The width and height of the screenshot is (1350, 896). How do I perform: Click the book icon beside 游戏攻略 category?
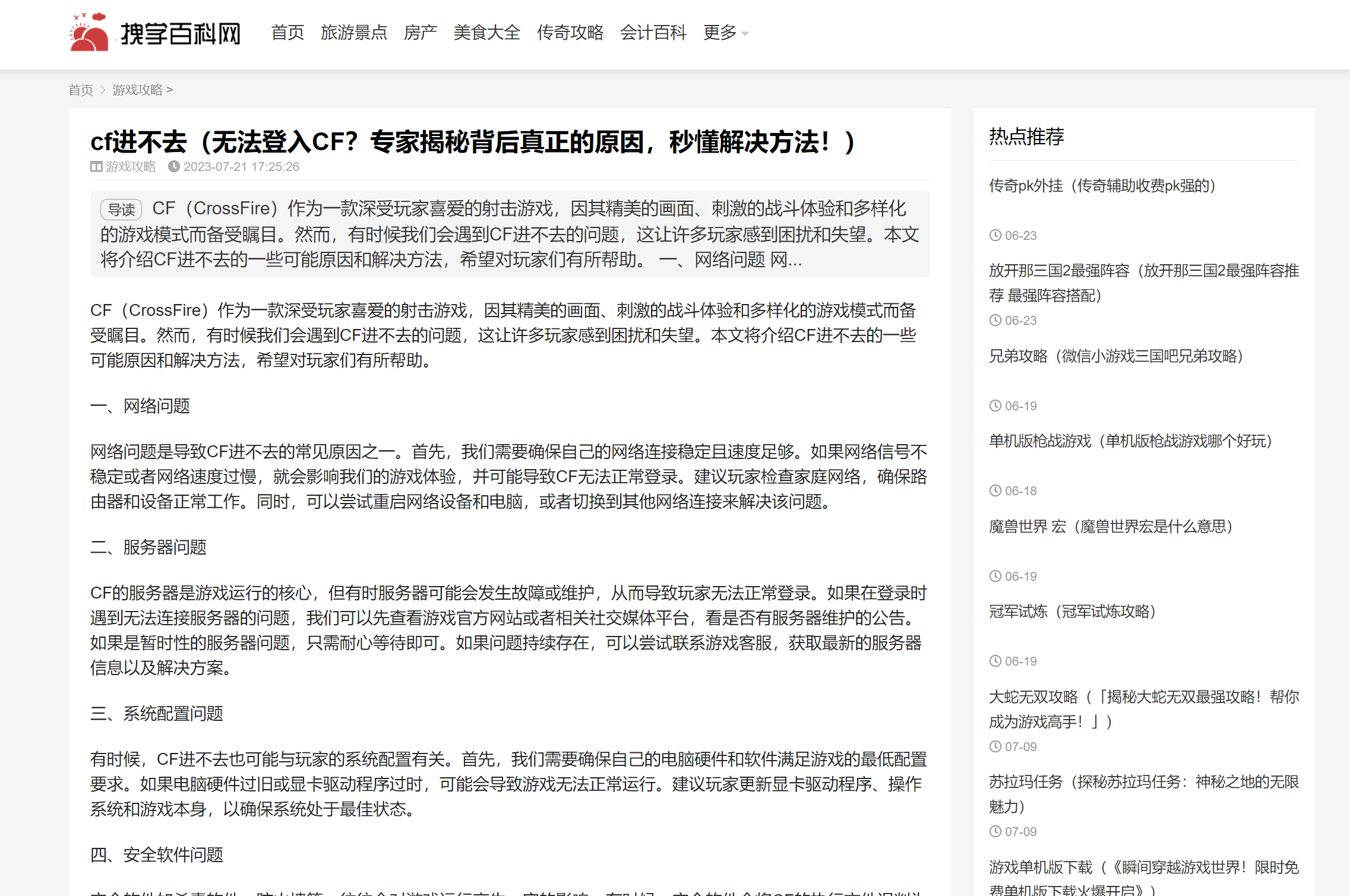[96, 167]
